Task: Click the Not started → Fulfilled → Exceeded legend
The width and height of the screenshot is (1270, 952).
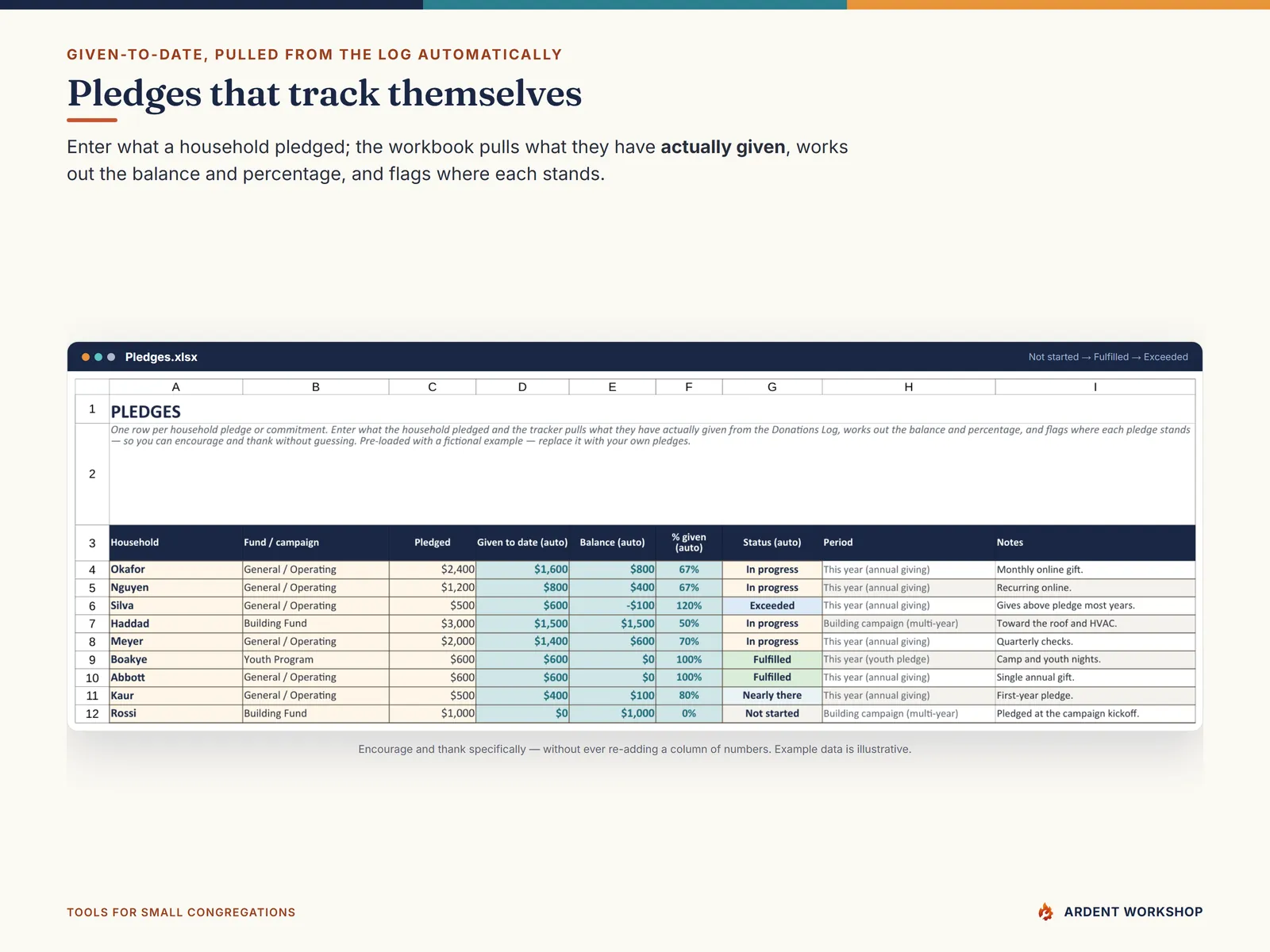Action: 1108,357
